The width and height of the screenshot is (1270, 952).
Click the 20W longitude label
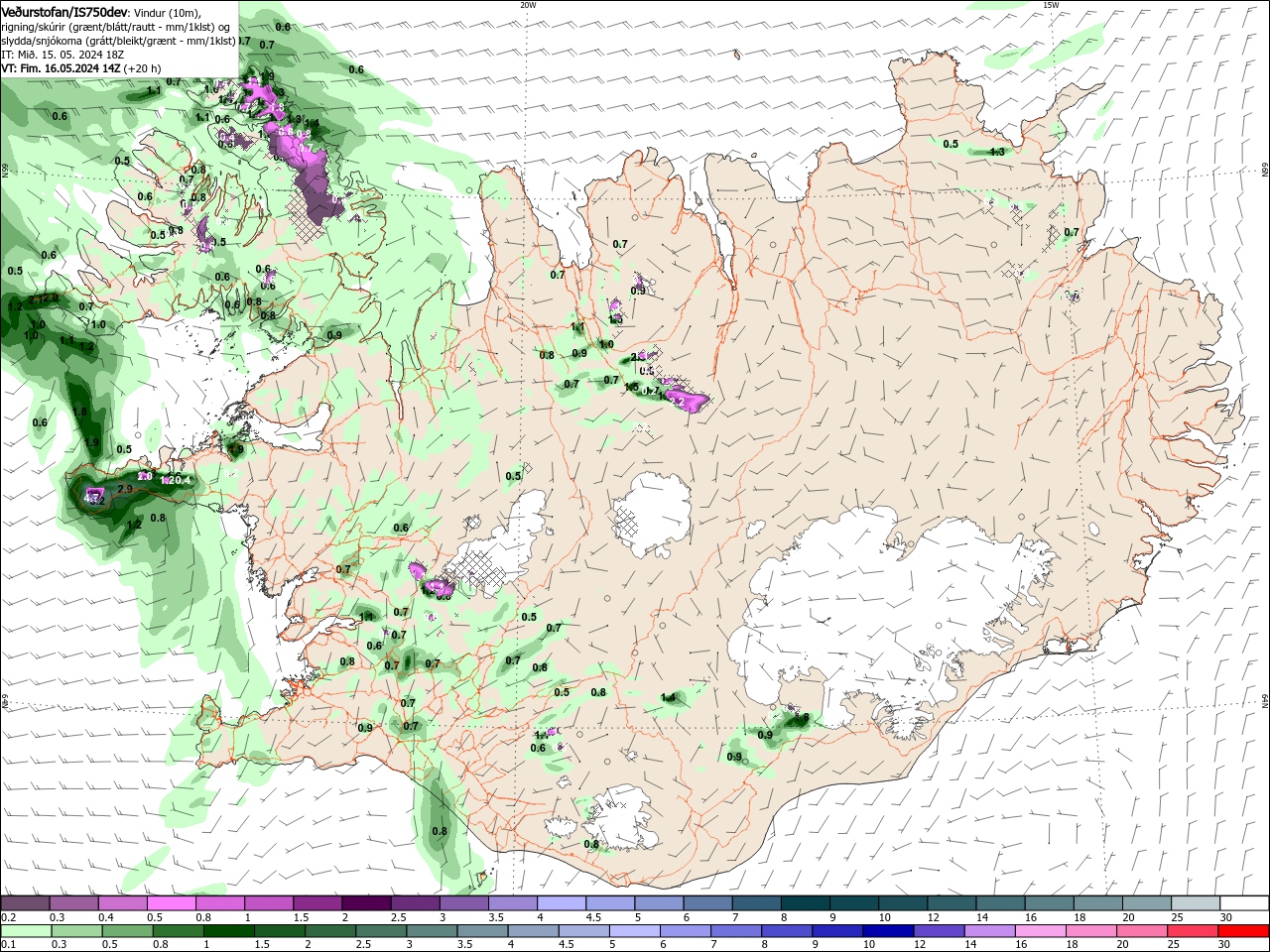pos(528,5)
